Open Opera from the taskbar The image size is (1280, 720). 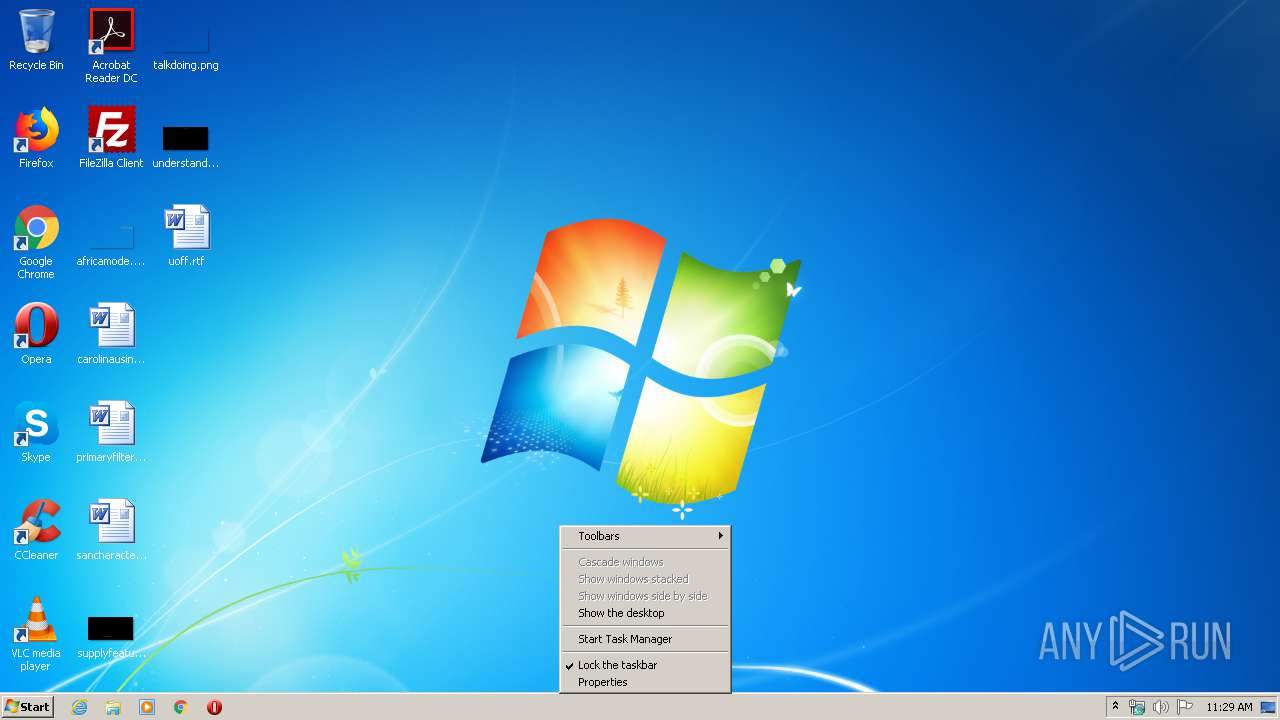pos(214,707)
